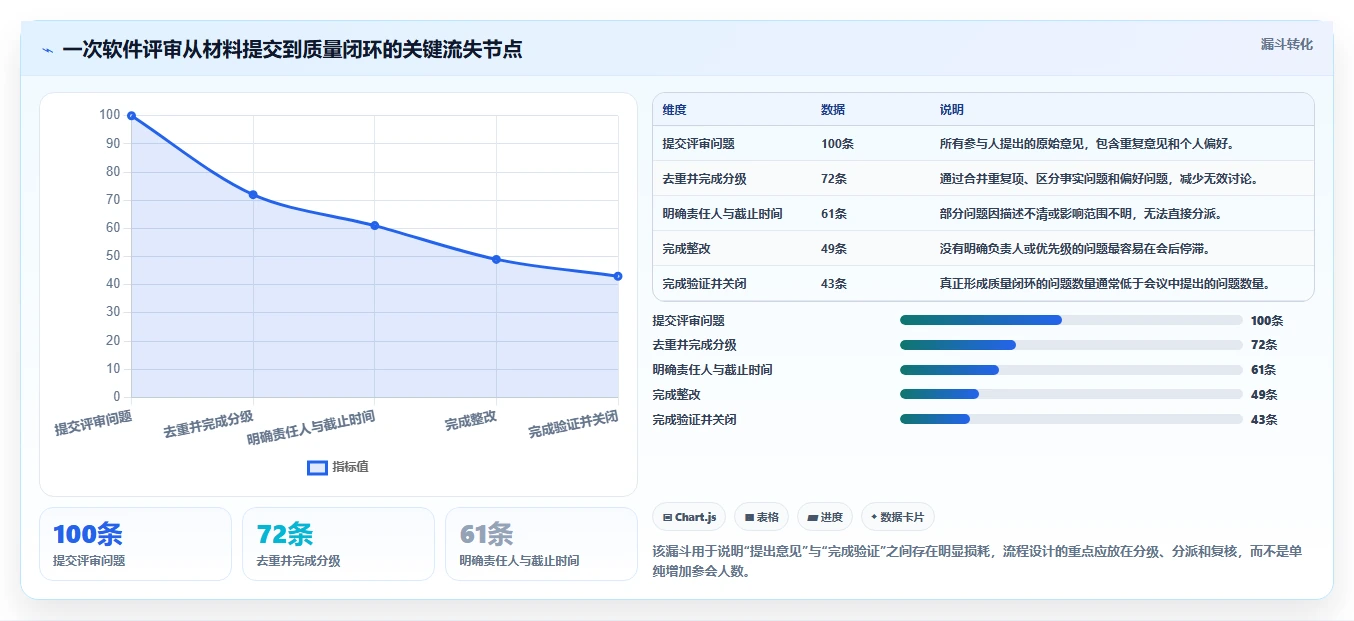Click the chart point at 完成验证并关闭 (43)
Screen dimensions: 1354x621
point(618,276)
